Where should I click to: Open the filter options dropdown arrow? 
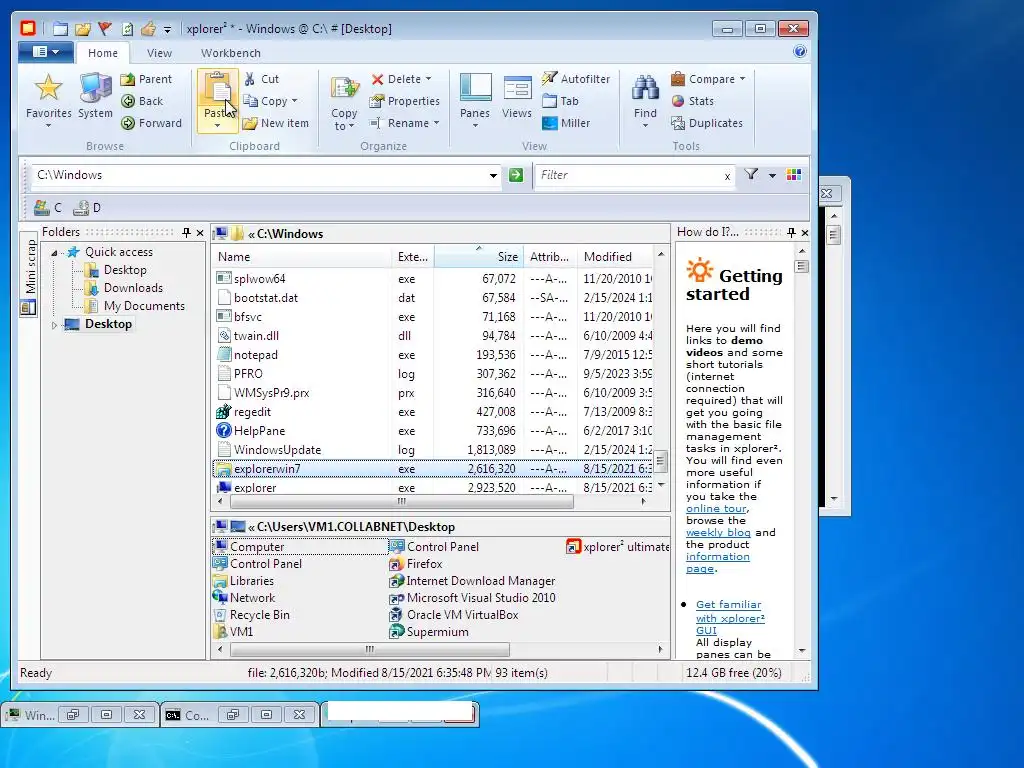pyautogui.click(x=773, y=175)
